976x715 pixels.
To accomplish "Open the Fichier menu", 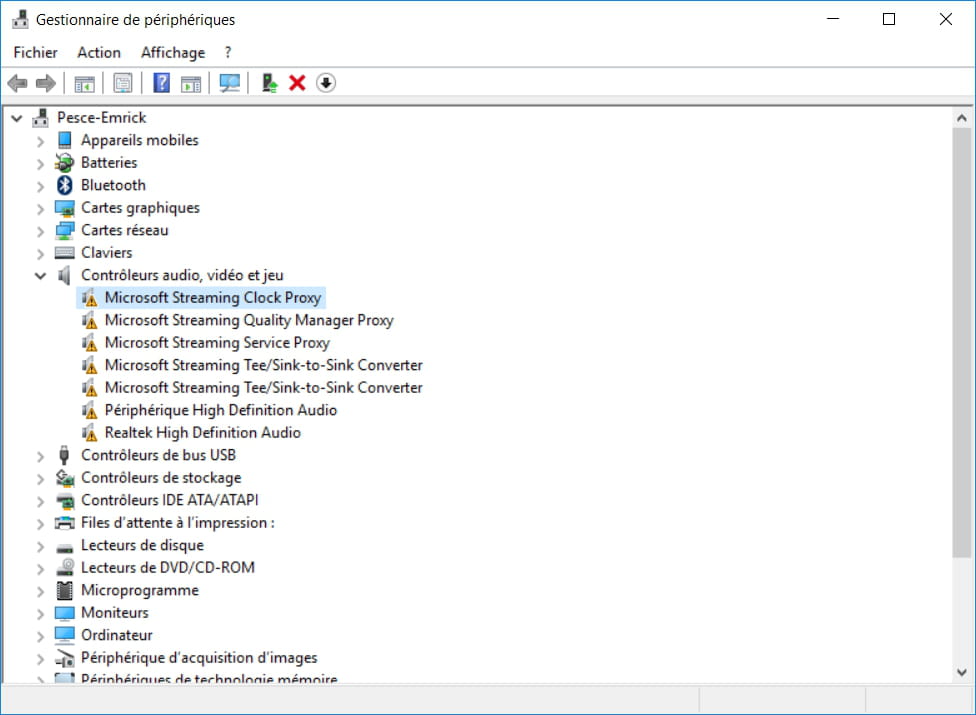I will 35,52.
